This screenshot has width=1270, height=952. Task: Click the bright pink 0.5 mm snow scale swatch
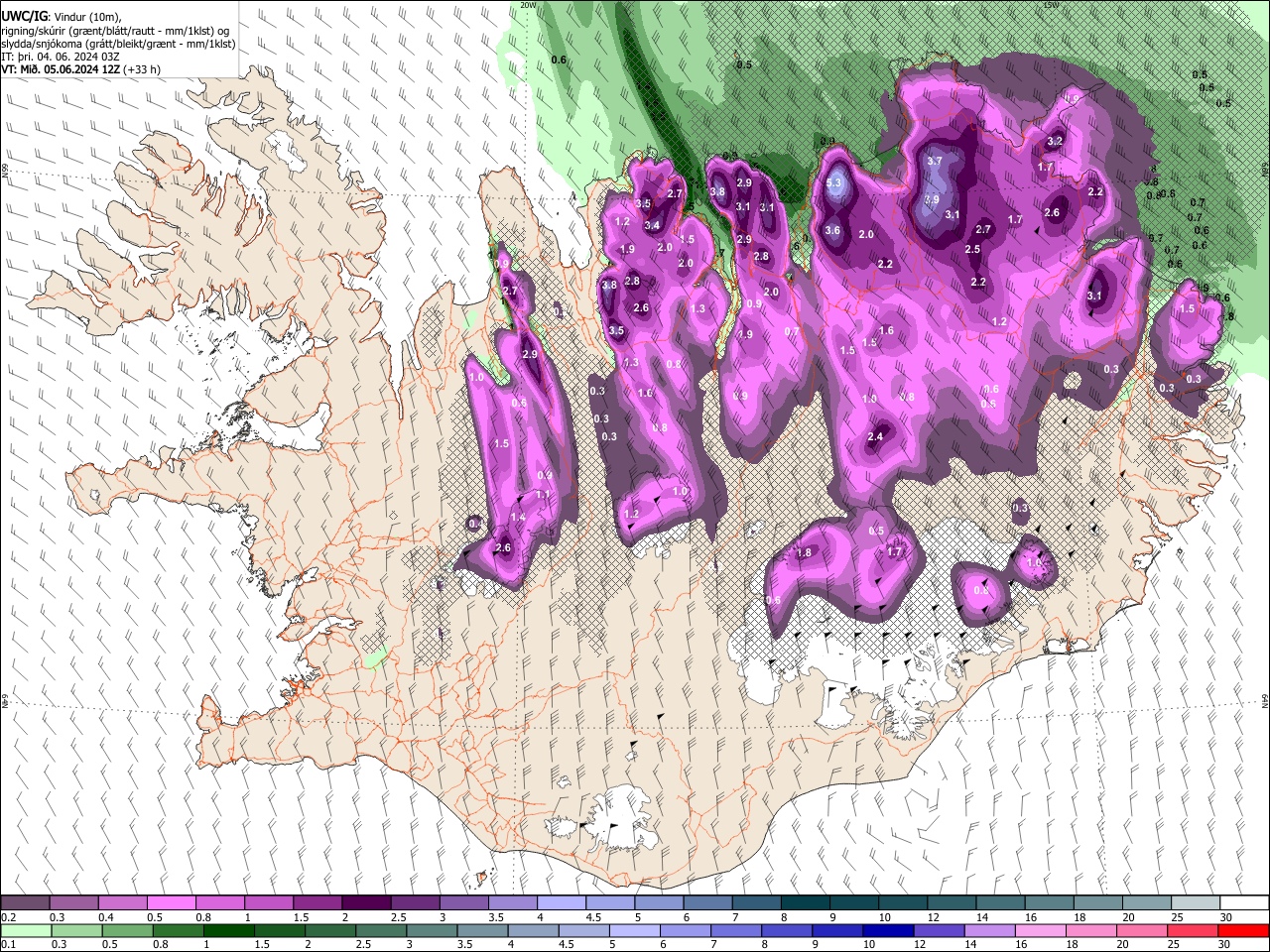[x=171, y=902]
